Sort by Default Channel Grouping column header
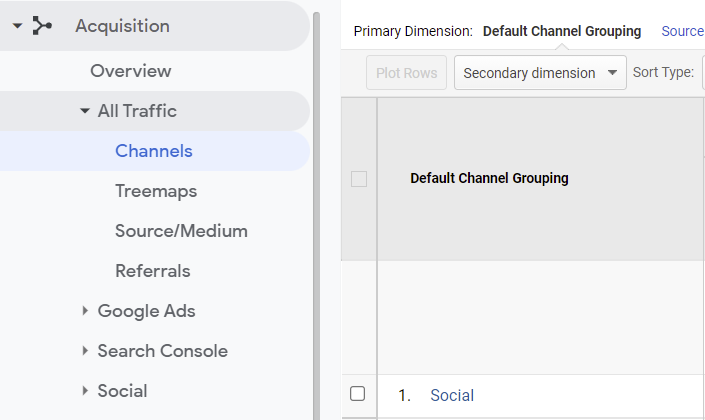The height and width of the screenshot is (420, 705). [489, 178]
